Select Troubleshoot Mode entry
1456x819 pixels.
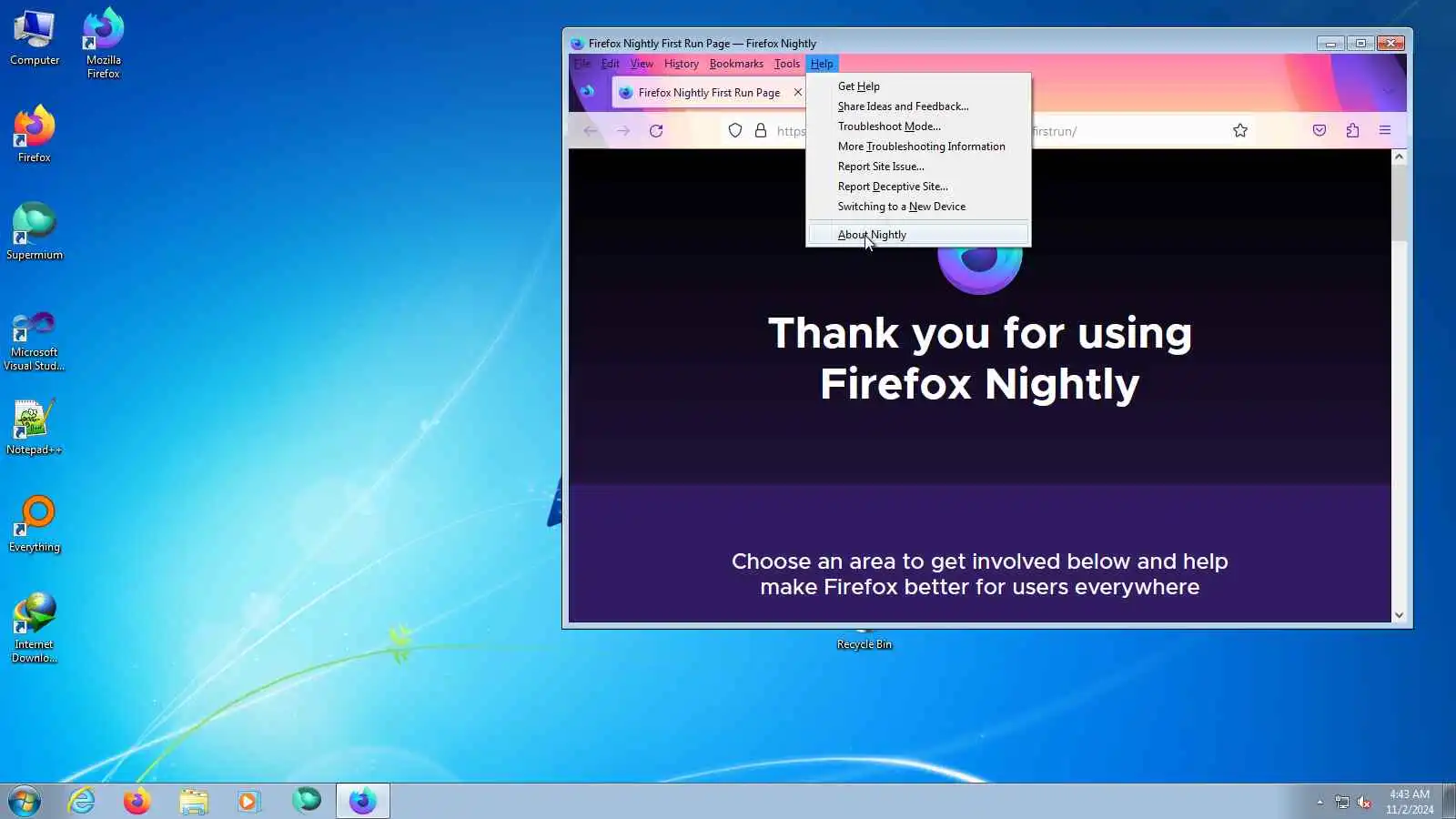click(918, 126)
